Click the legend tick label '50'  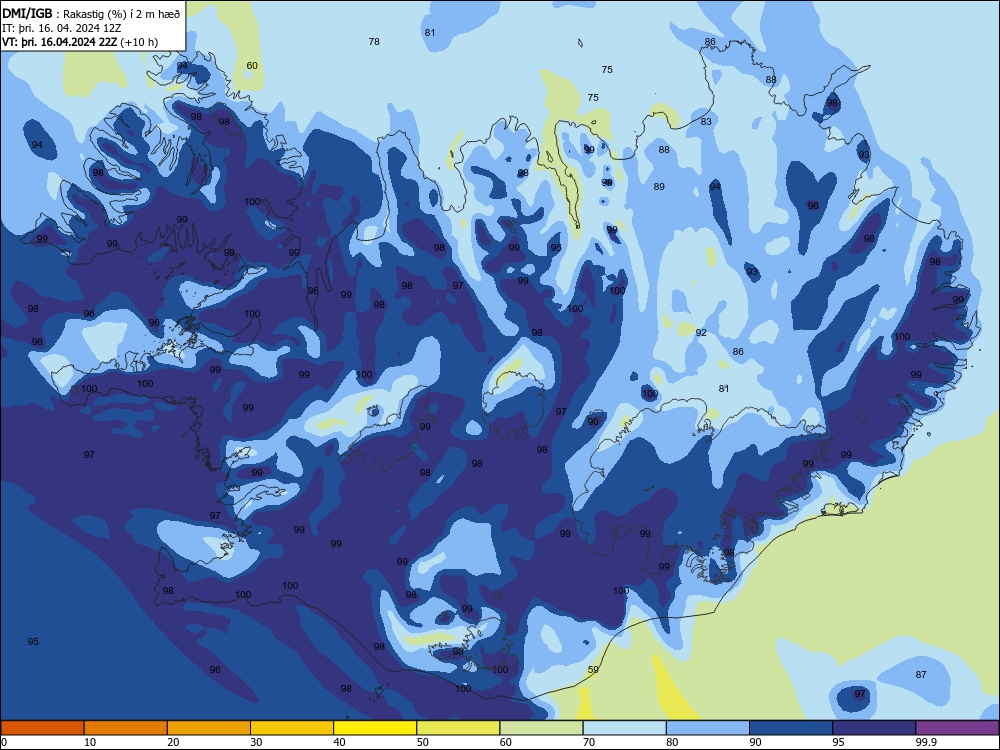tap(423, 742)
